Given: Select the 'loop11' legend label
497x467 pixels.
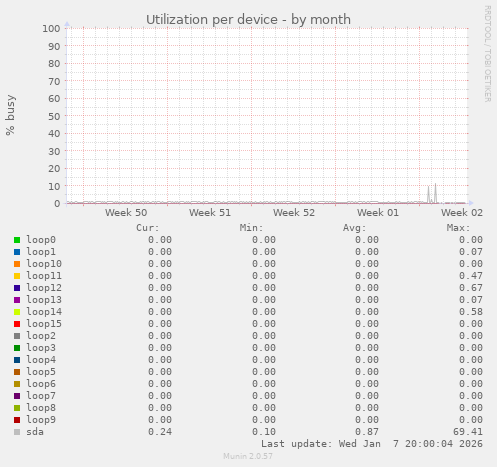Looking at the screenshot, I should 44,276.
